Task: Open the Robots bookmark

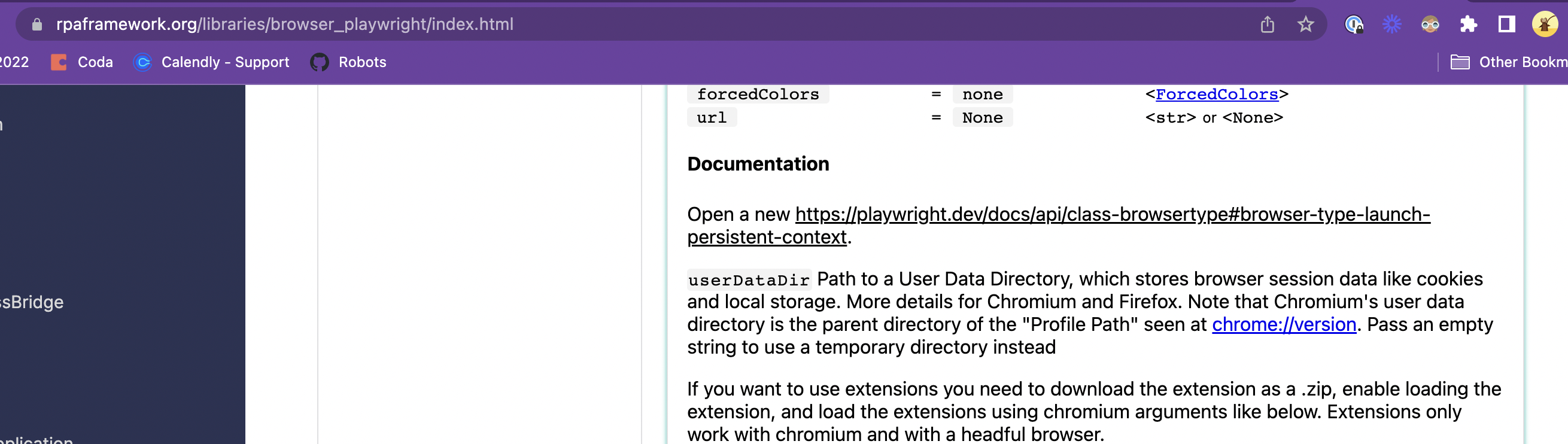Action: [362, 62]
